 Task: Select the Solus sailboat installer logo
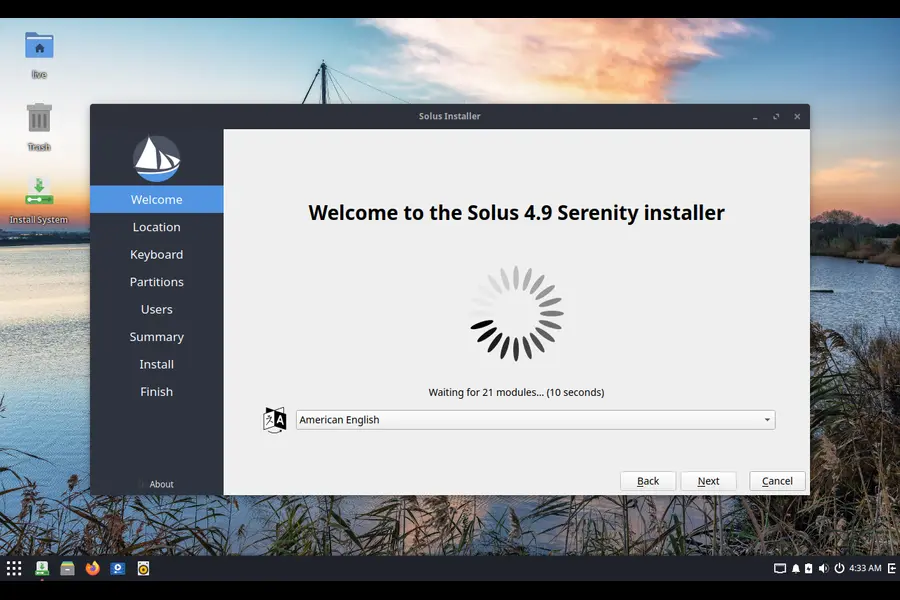coord(156,157)
